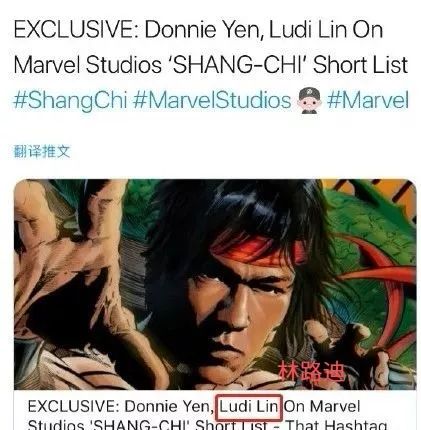
Task: Tap the red 林路迪 annotation on image
Action: [x=311, y=371]
